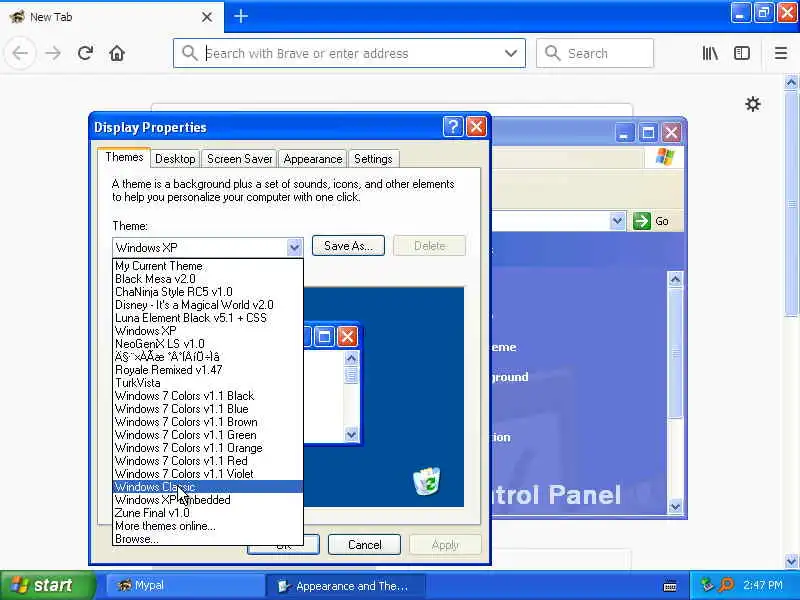Open the browser home page
The image size is (800, 600).
tap(117, 53)
